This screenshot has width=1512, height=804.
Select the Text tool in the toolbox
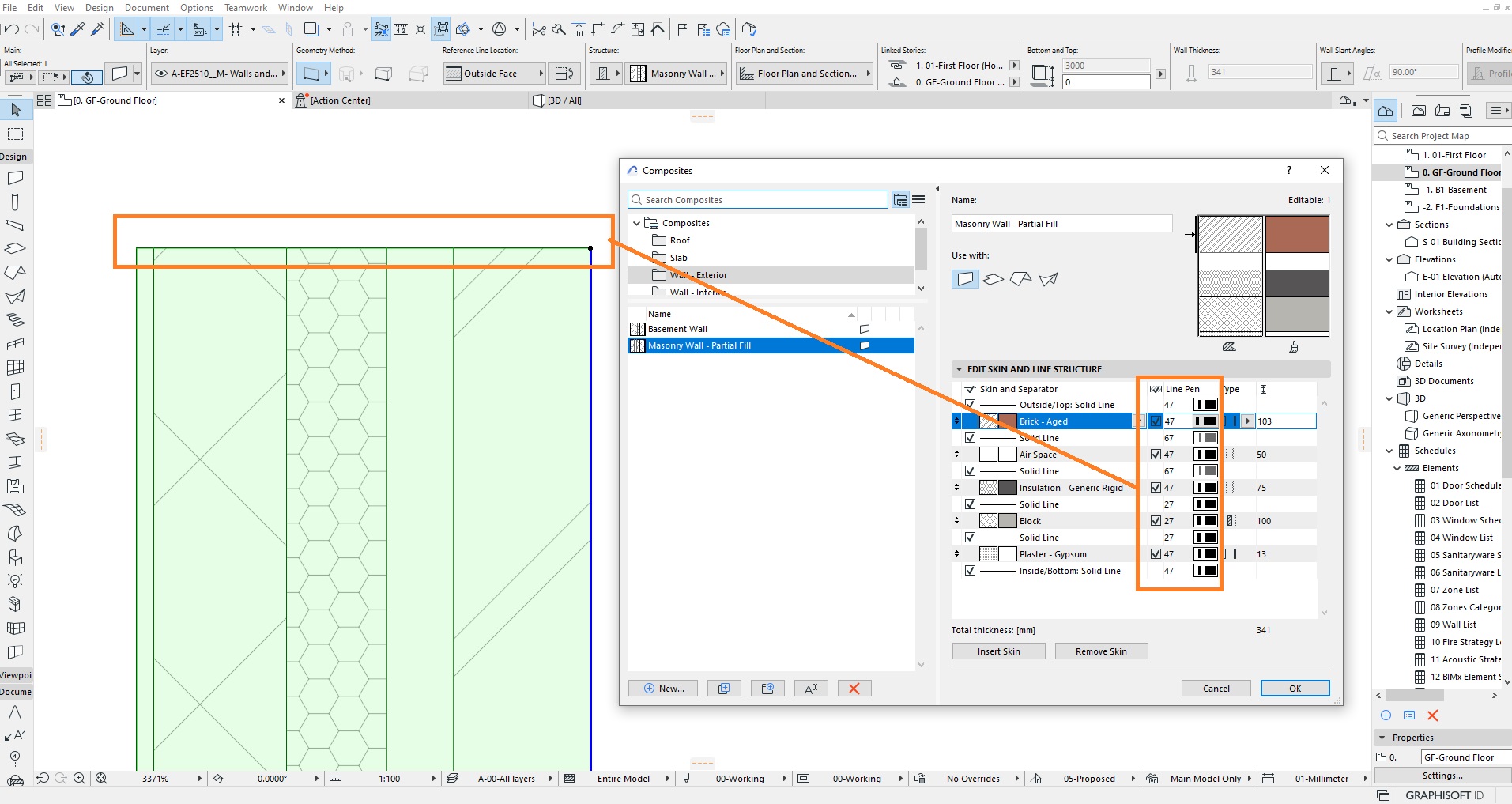(x=15, y=712)
